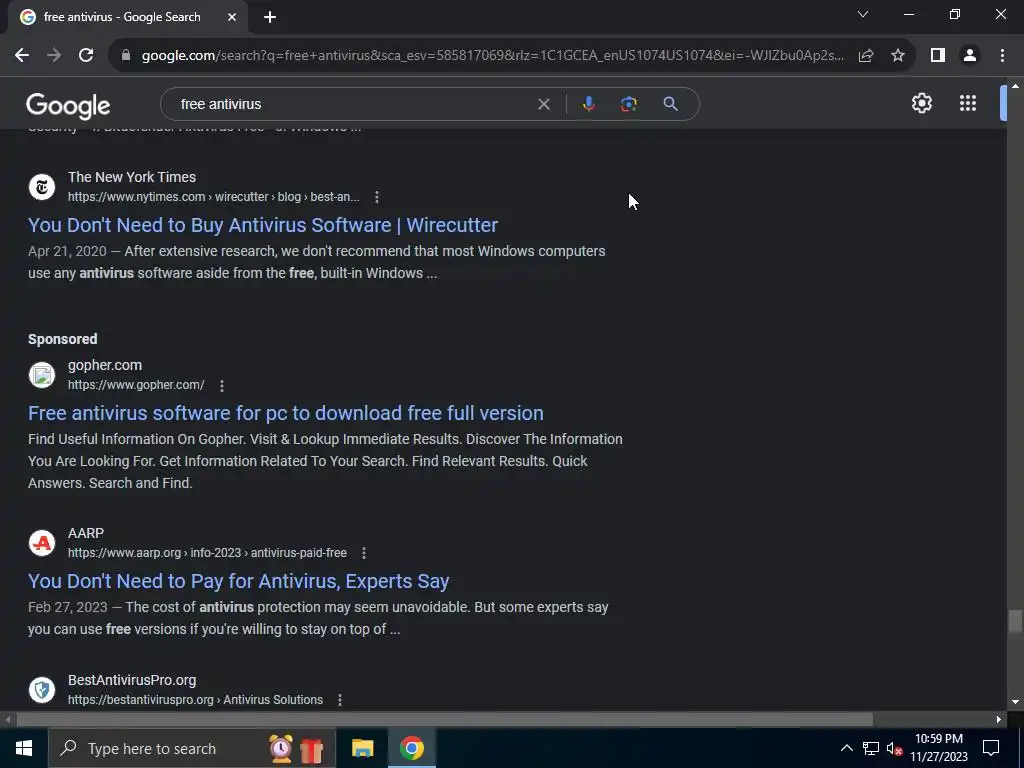Click the Chrome taskbar icon
The width and height of the screenshot is (1024, 768).
(412, 748)
